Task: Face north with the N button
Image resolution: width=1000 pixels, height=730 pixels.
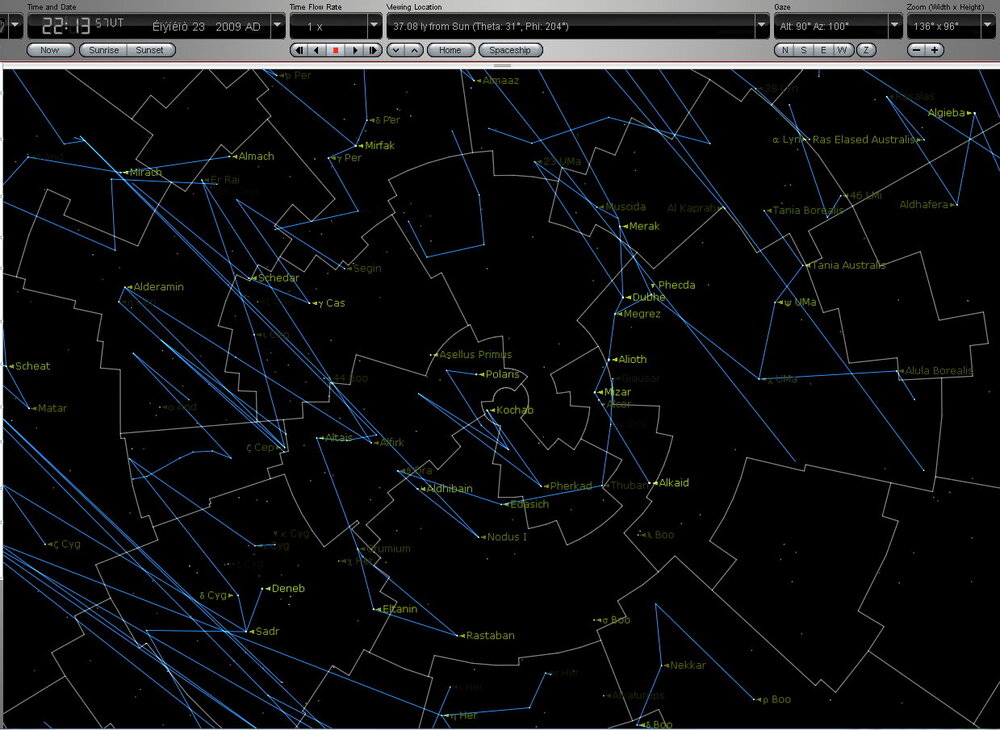Action: 785,50
